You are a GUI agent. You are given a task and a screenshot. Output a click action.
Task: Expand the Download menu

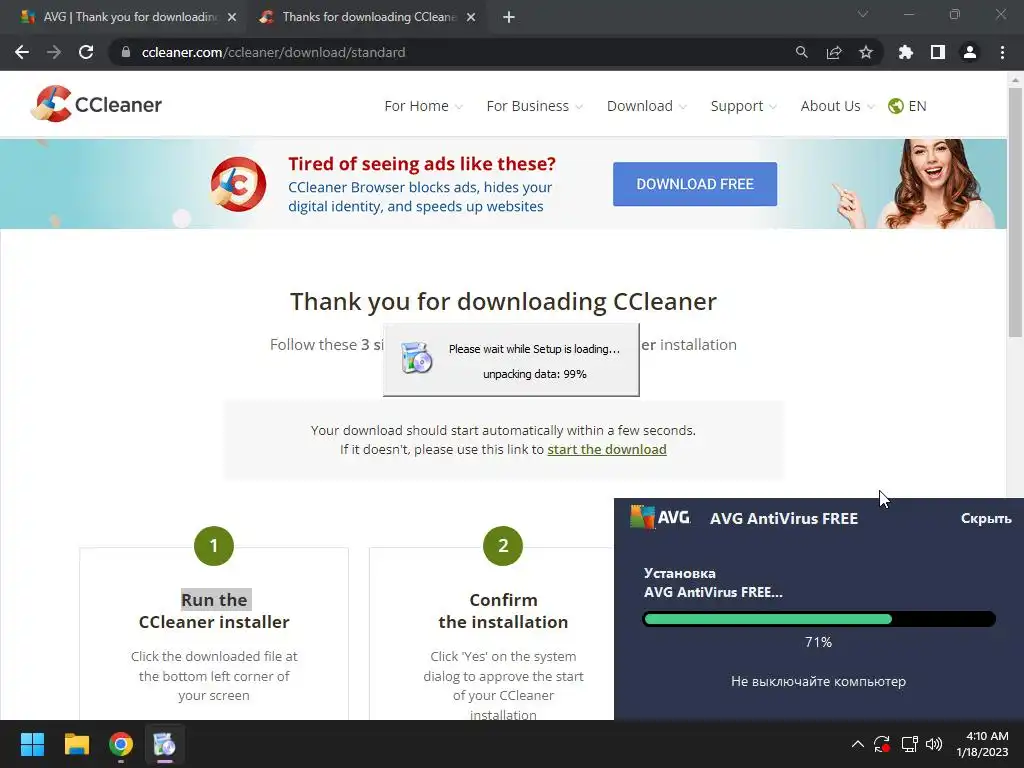point(647,106)
